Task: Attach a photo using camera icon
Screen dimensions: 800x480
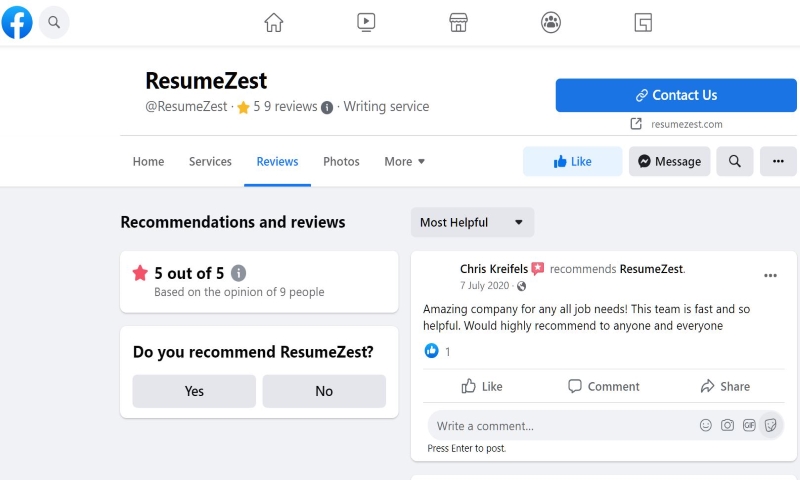Action: tap(728, 425)
